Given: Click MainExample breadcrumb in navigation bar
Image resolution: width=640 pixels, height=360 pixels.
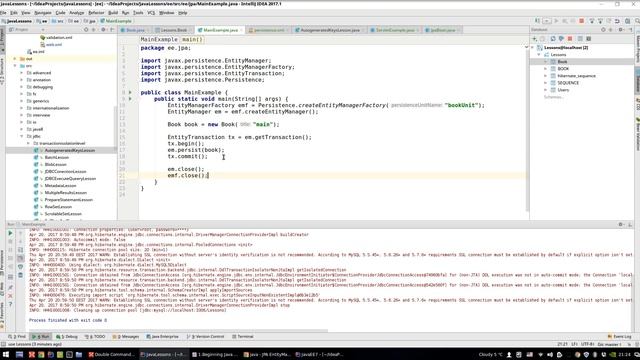Looking at the screenshot, I should [x=117, y=21].
